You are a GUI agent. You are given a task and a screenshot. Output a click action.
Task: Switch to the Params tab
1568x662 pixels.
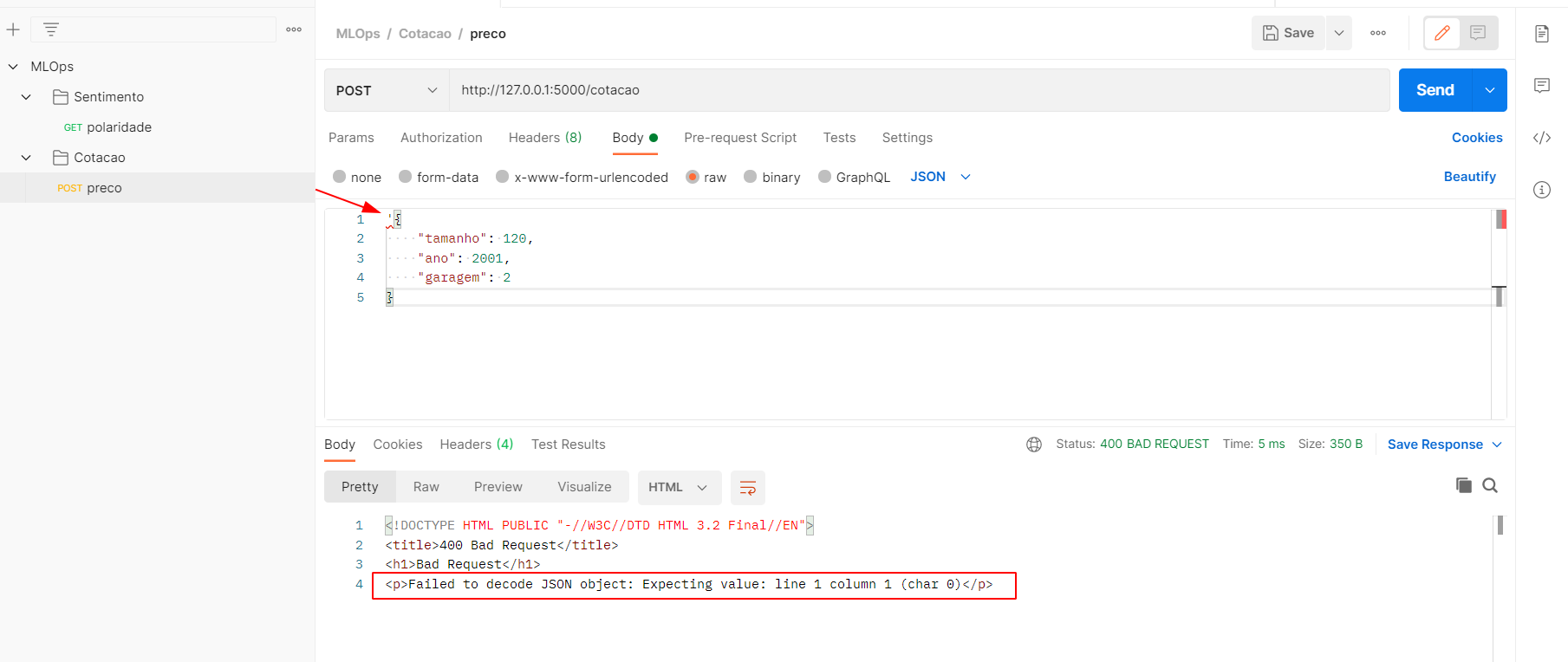(x=351, y=138)
